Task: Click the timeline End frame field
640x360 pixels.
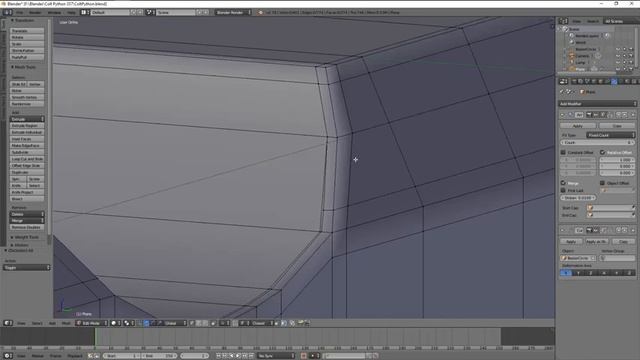Action: (x=159, y=356)
